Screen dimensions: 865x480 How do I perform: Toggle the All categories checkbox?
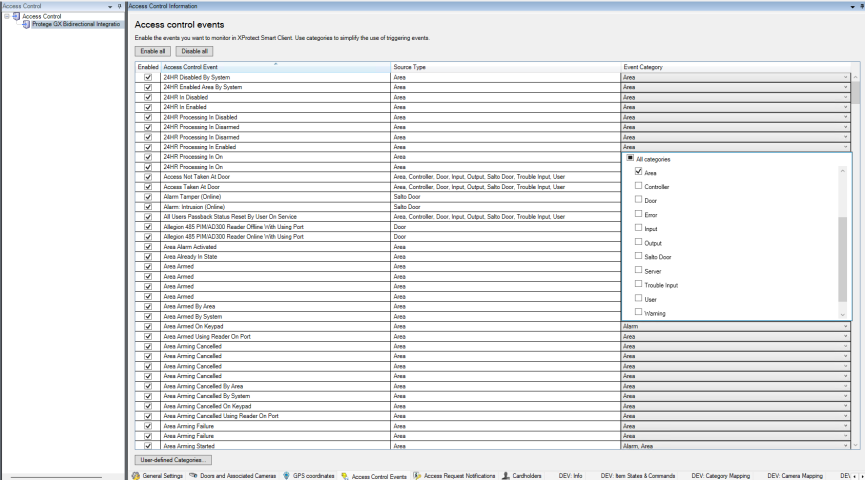[627, 159]
